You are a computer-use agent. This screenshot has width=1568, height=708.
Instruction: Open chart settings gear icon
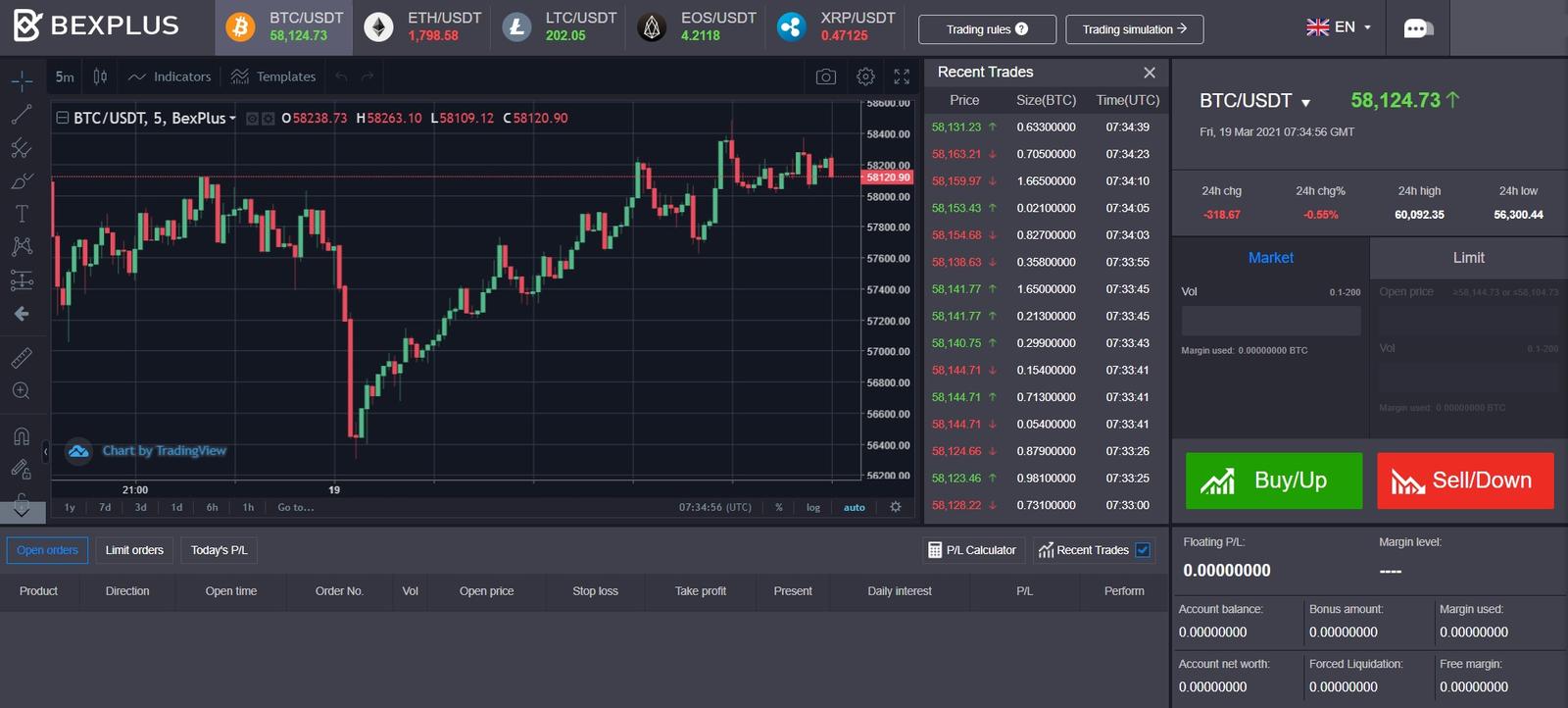[x=865, y=76]
